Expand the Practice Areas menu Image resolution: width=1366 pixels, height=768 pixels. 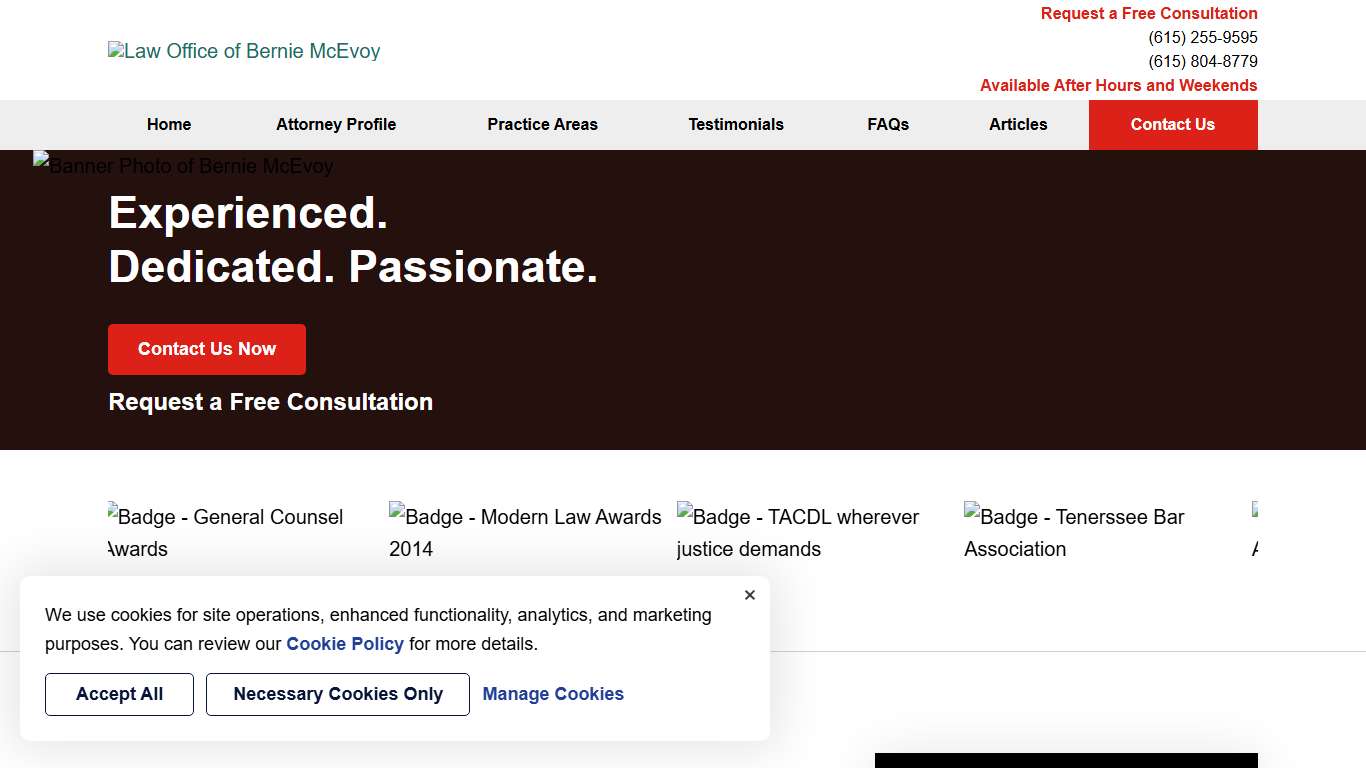542,125
